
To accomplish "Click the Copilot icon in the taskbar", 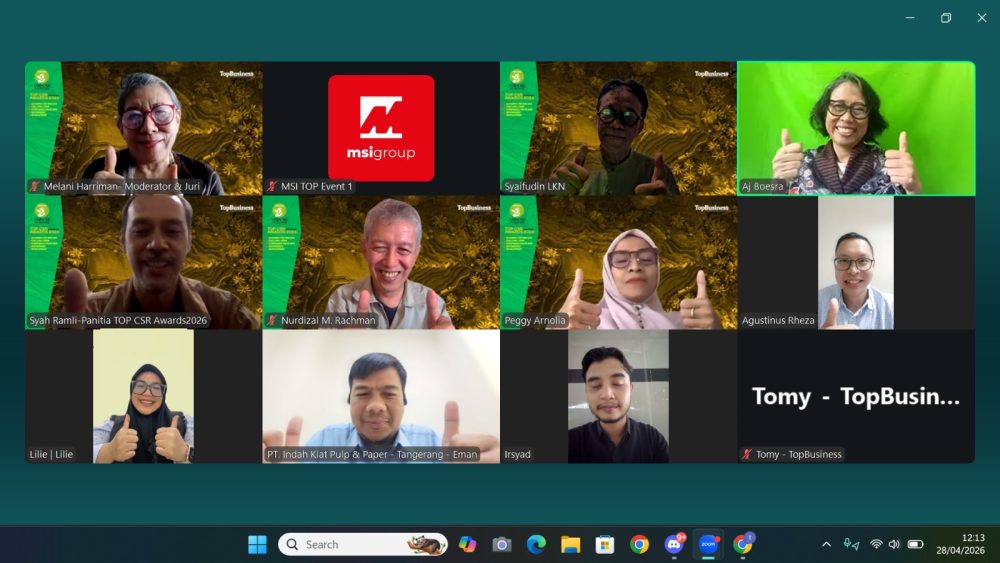I will [467, 544].
